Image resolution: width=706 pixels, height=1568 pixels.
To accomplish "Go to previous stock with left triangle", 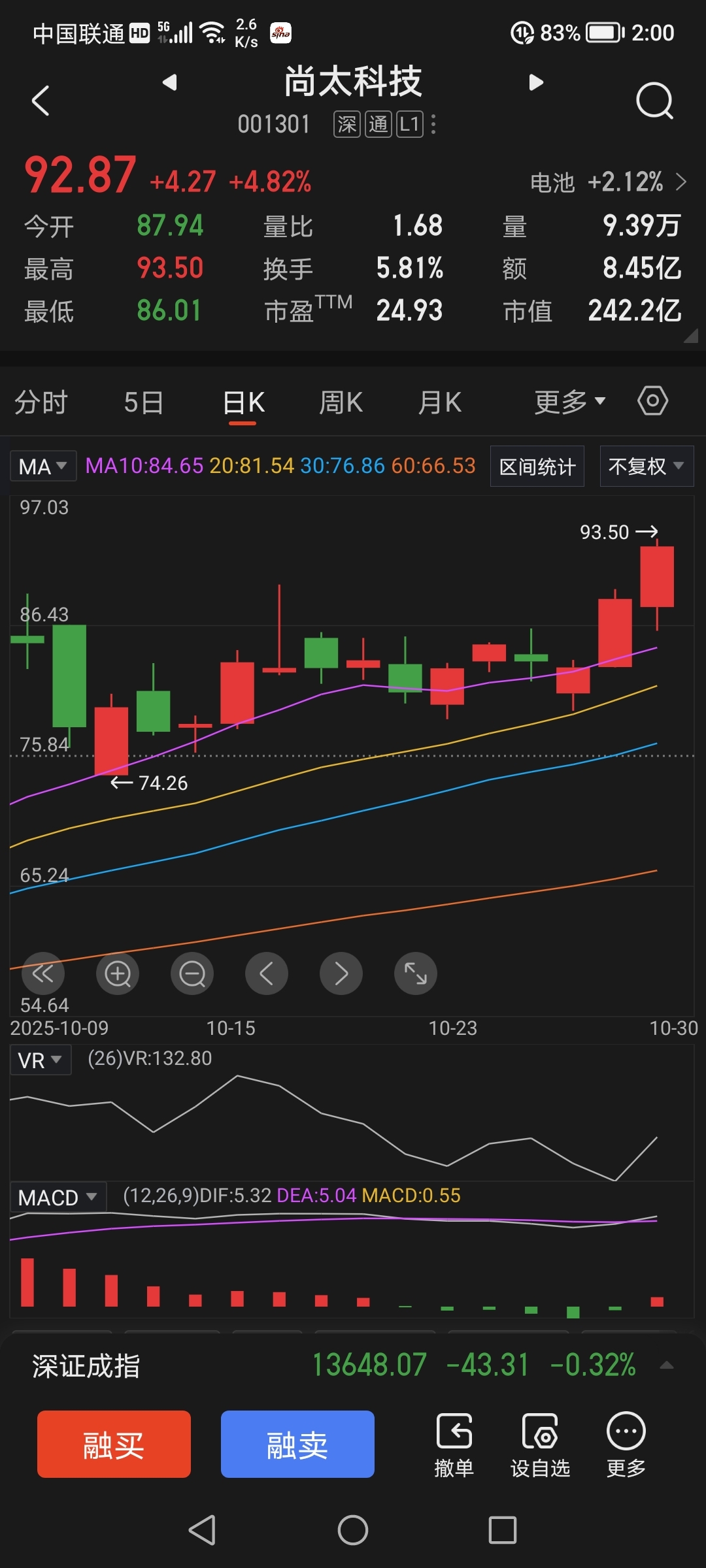I will [x=170, y=82].
